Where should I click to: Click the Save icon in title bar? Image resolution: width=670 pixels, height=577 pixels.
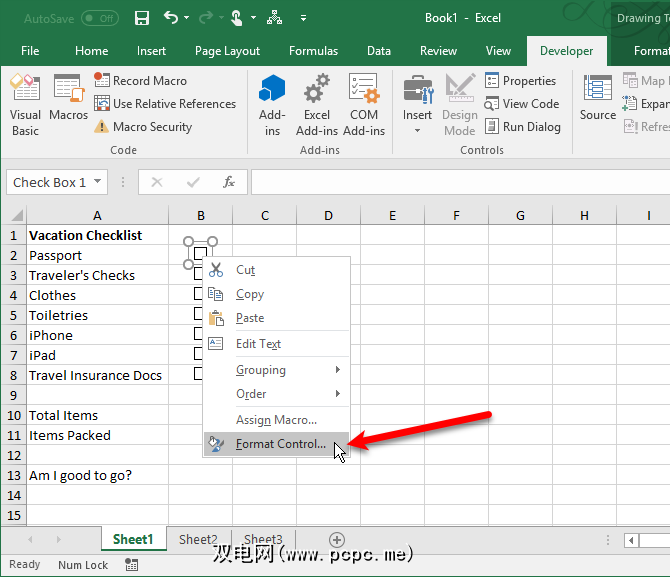pyautogui.click(x=142, y=18)
